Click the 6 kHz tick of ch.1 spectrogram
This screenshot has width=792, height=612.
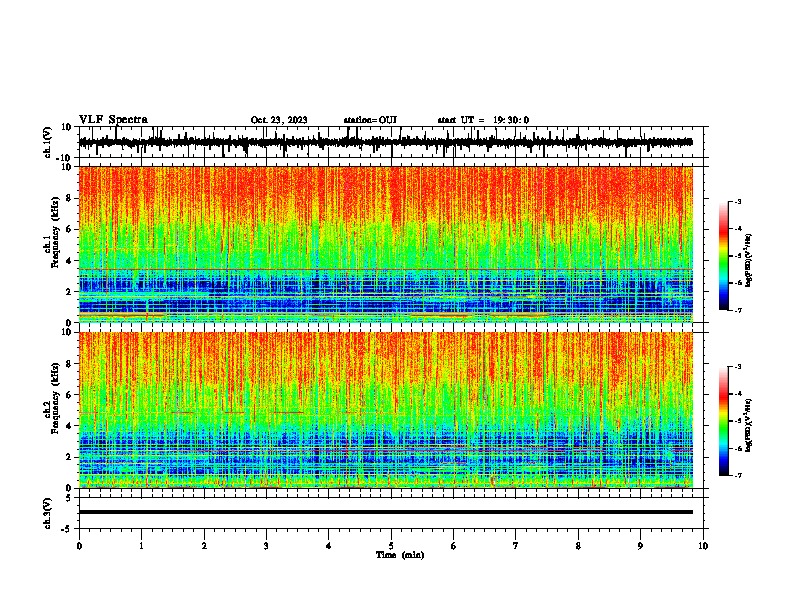pyautogui.click(x=69, y=229)
